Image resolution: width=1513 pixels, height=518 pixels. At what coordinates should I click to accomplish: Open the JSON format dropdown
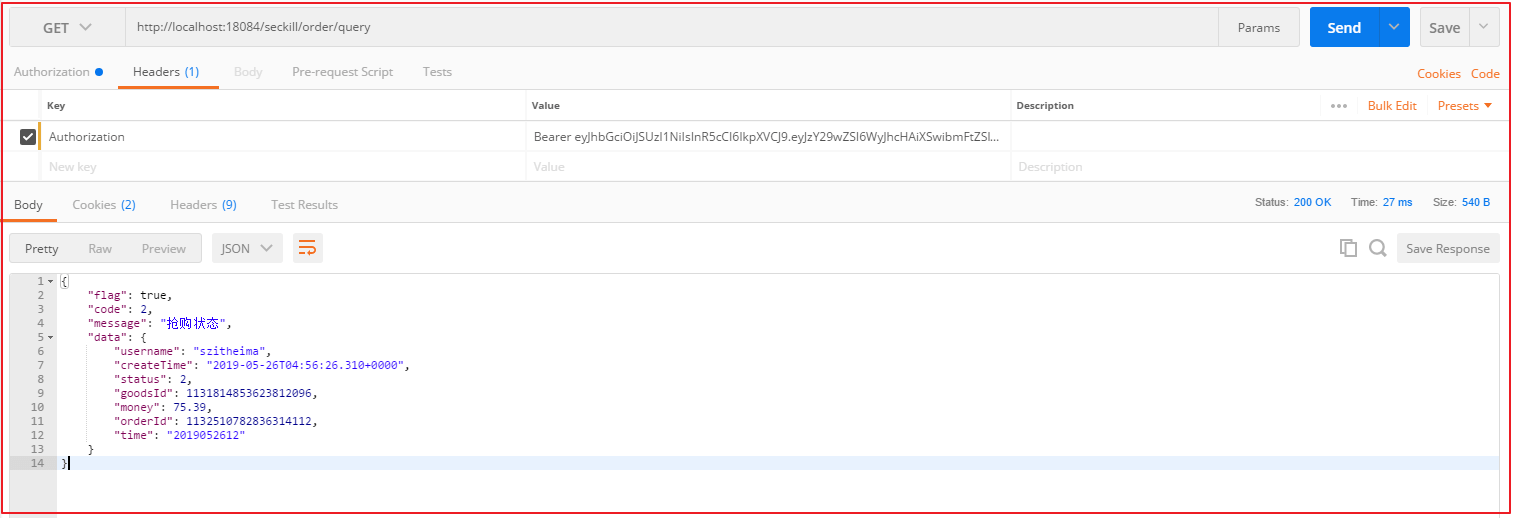[247, 249]
